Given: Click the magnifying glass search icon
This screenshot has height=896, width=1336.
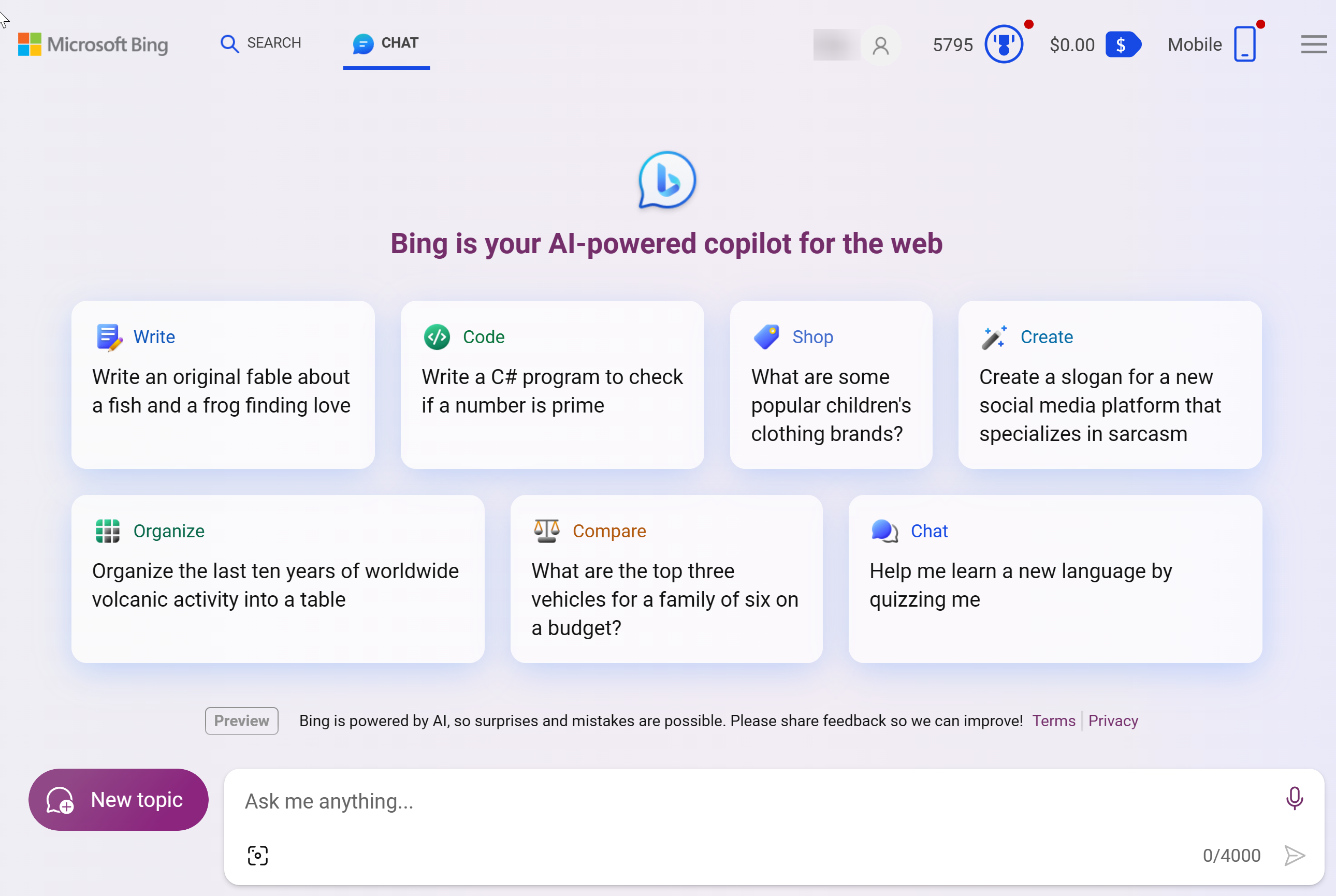Looking at the screenshot, I should pyautogui.click(x=229, y=43).
